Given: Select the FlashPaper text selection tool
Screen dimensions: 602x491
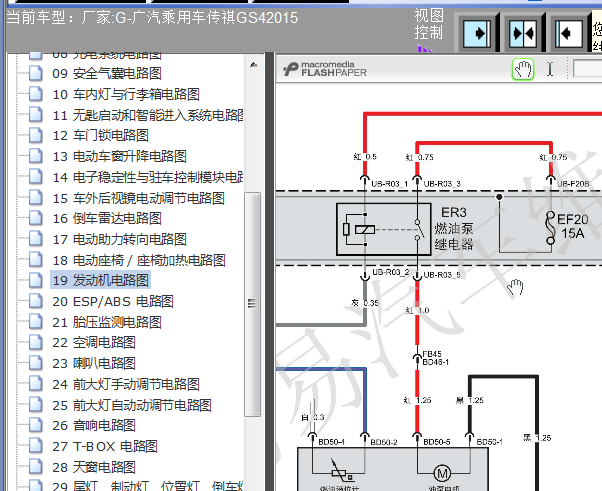Looking at the screenshot, I should point(550,69).
